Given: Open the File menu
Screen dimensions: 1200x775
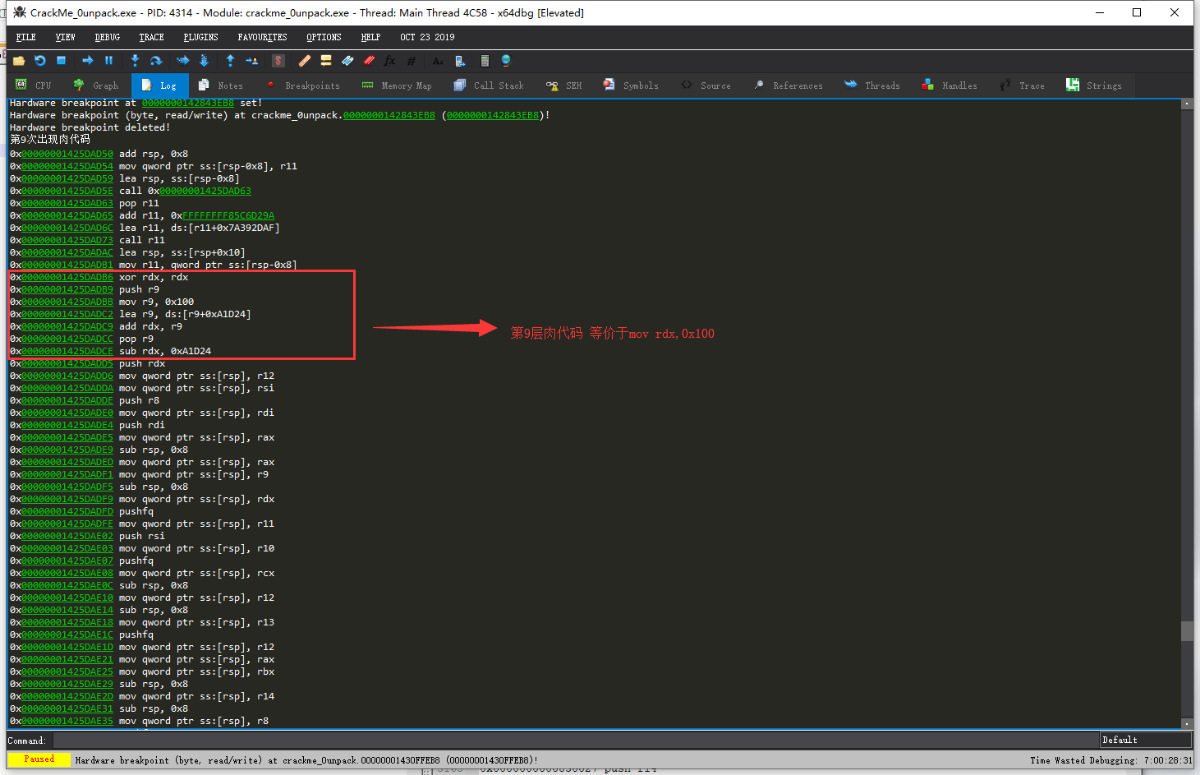Looking at the screenshot, I should [26, 37].
